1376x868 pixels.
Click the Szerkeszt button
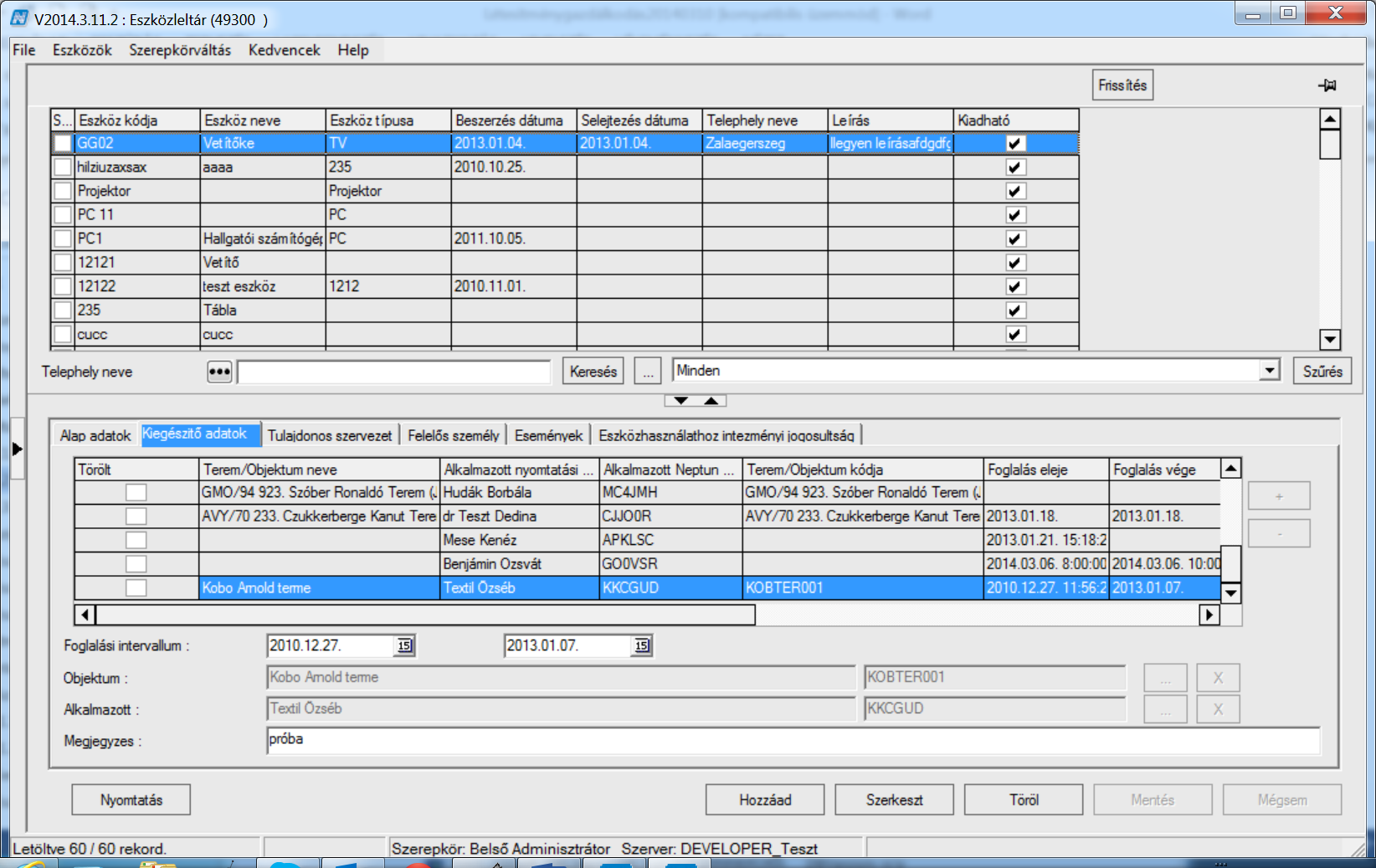click(894, 799)
